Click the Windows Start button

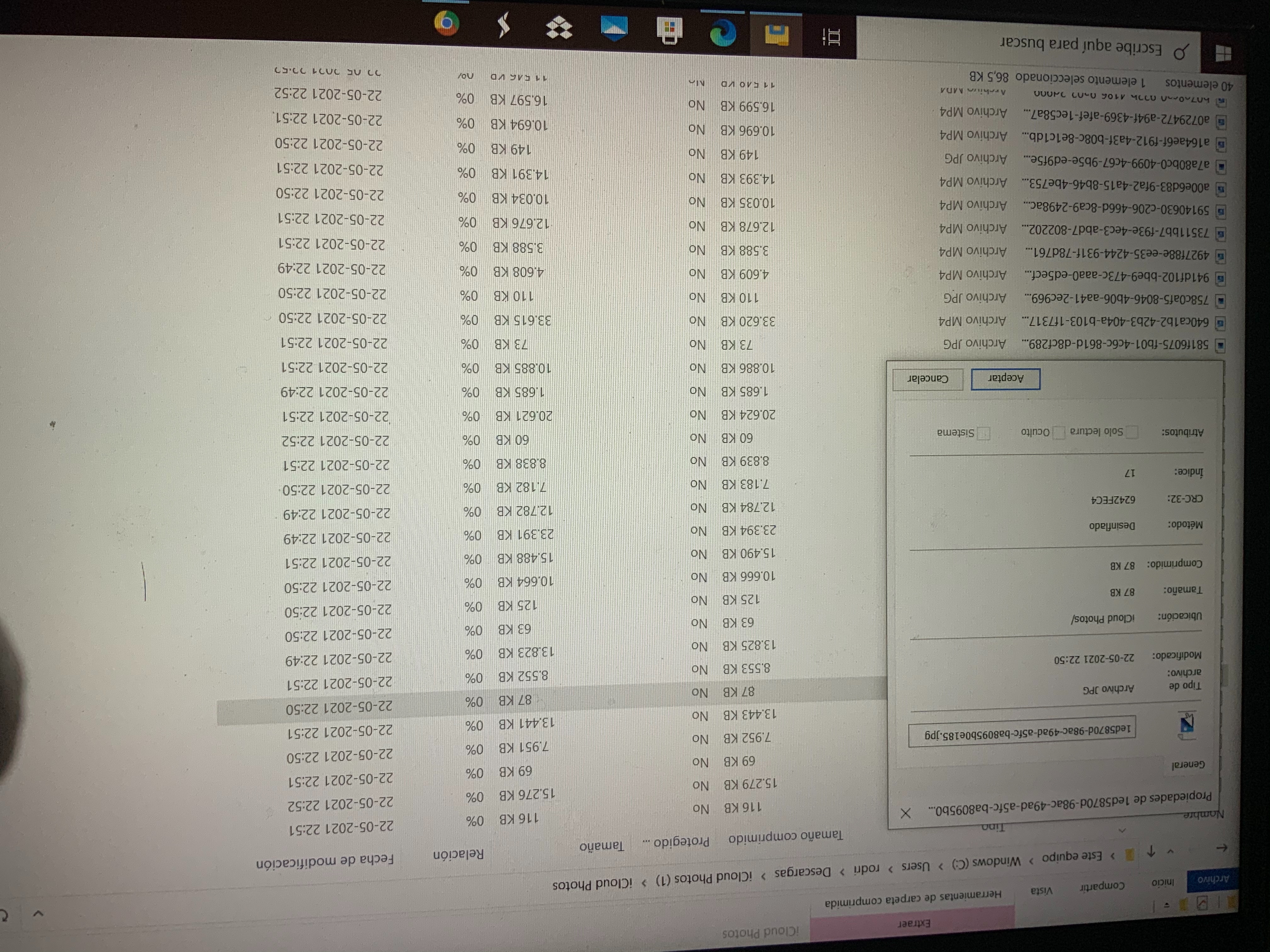(1223, 54)
